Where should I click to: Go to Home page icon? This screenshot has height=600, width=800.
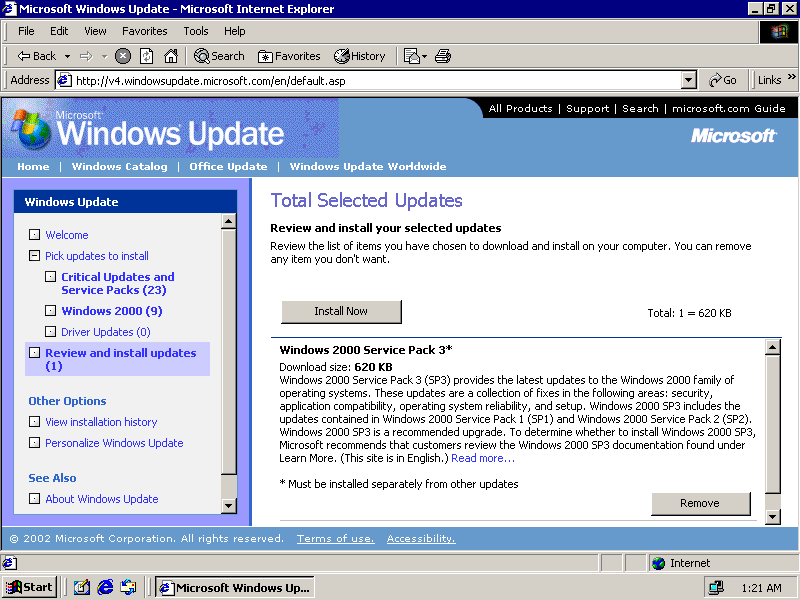(x=171, y=56)
